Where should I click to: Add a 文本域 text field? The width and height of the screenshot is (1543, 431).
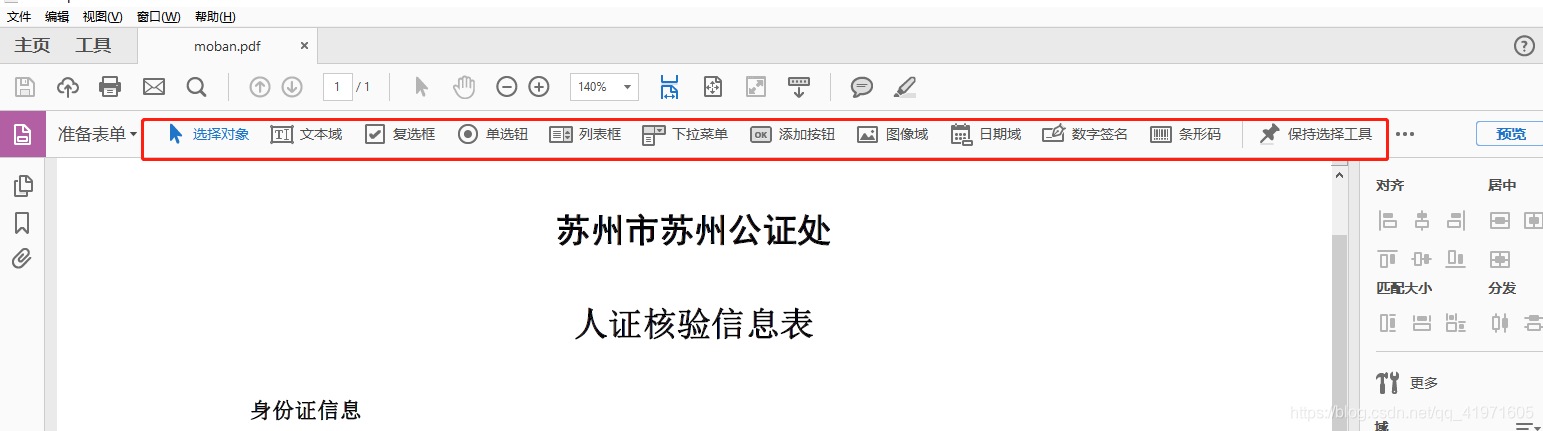(x=306, y=134)
